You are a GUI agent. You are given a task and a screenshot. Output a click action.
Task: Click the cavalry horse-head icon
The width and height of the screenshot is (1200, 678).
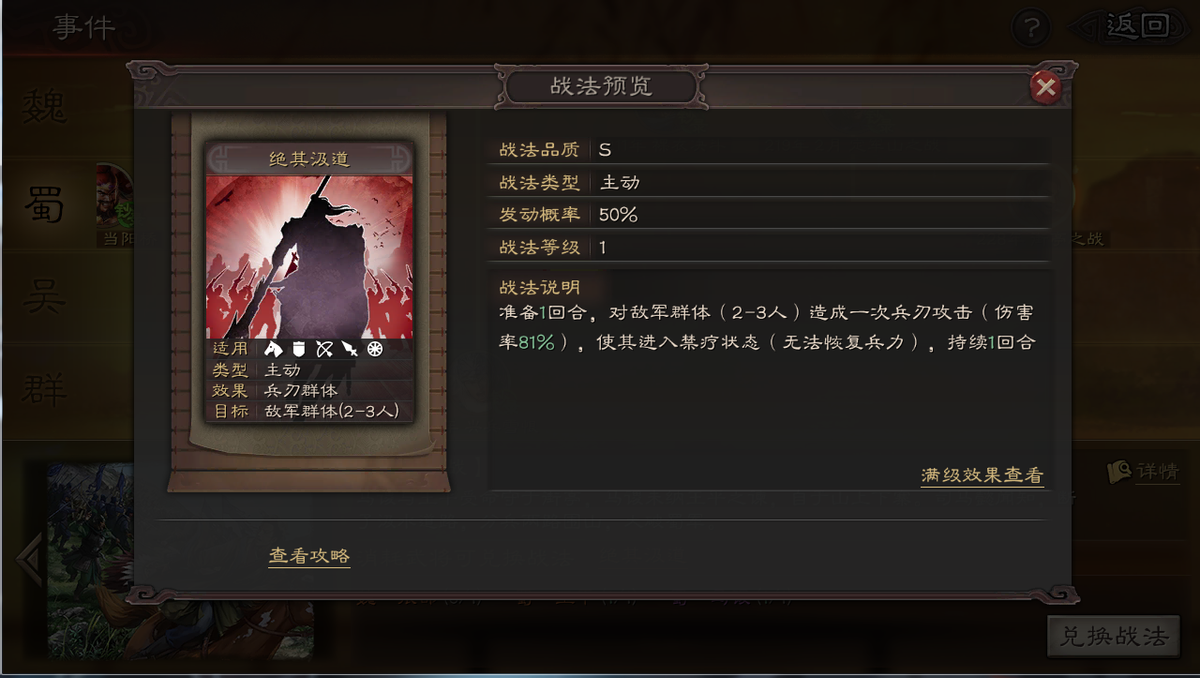point(273,349)
